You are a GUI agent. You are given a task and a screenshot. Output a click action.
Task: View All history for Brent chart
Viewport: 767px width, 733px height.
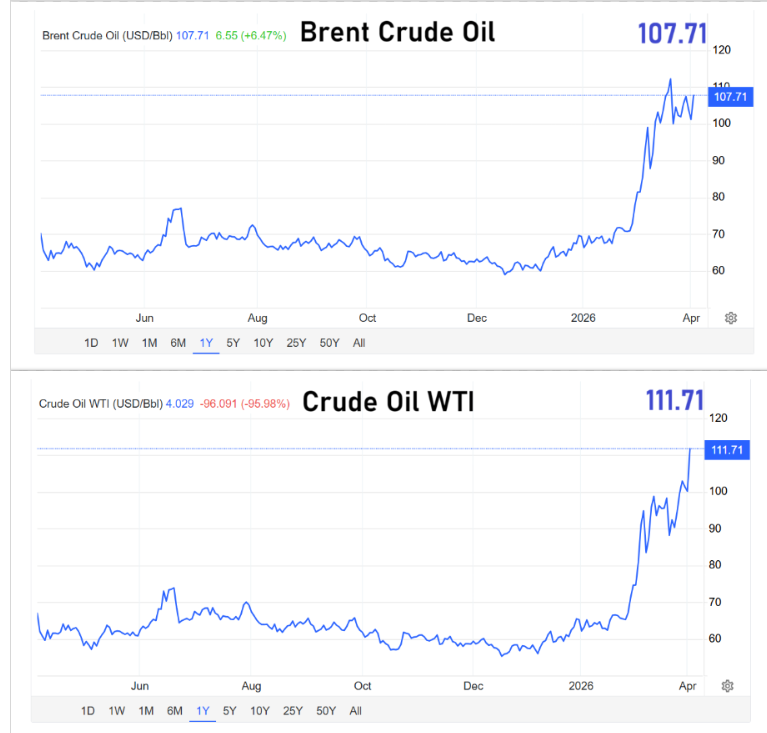pos(359,343)
